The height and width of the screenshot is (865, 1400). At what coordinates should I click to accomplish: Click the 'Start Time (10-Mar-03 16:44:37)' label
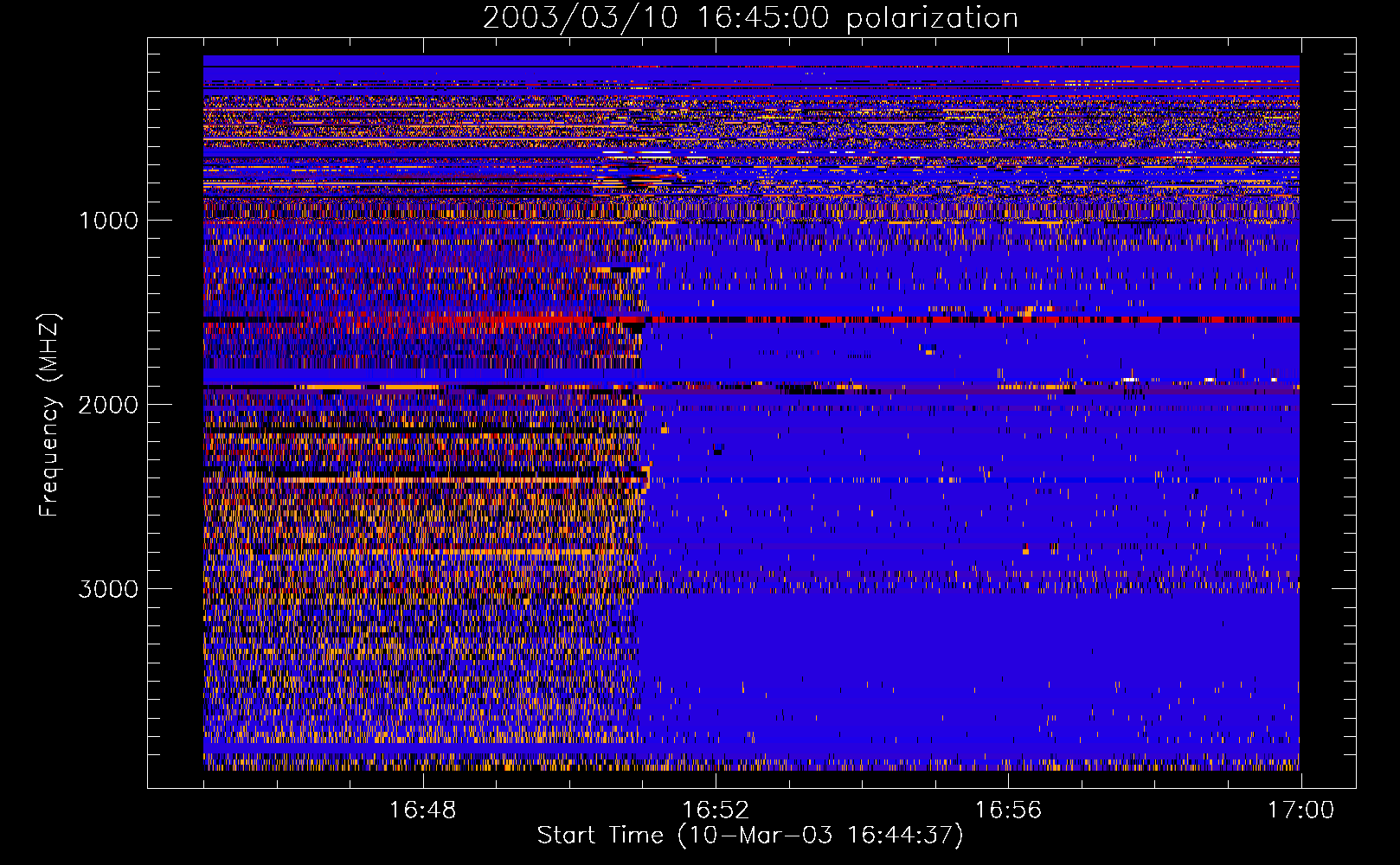click(x=750, y=836)
